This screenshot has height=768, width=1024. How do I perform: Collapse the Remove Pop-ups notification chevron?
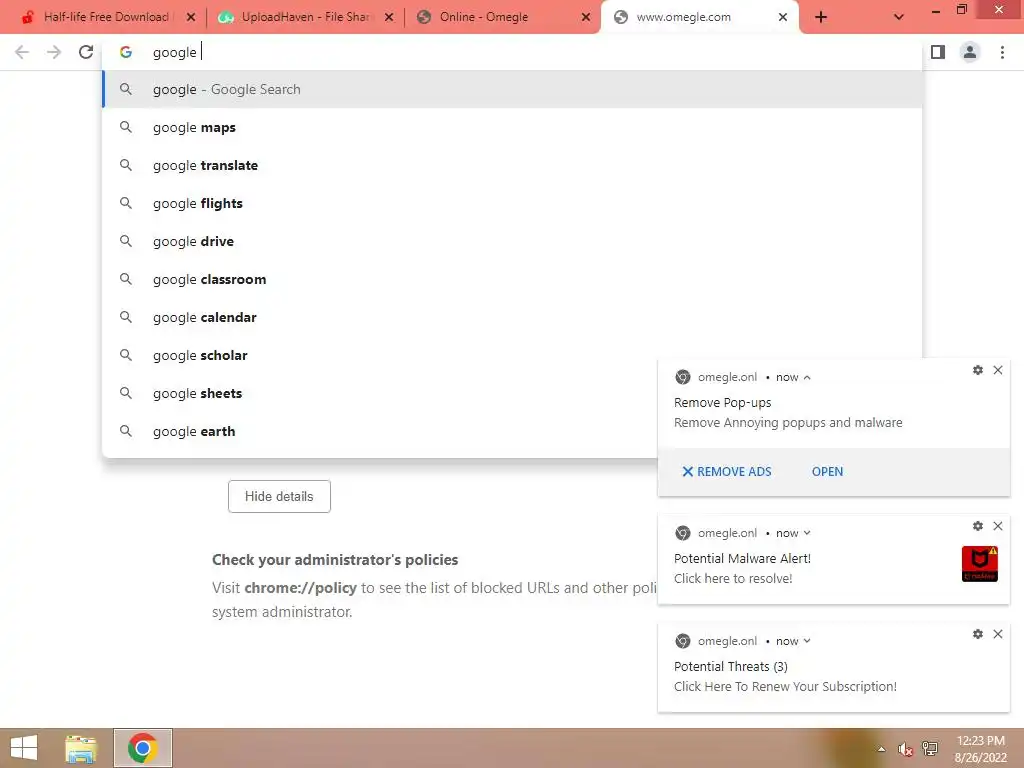[807, 377]
